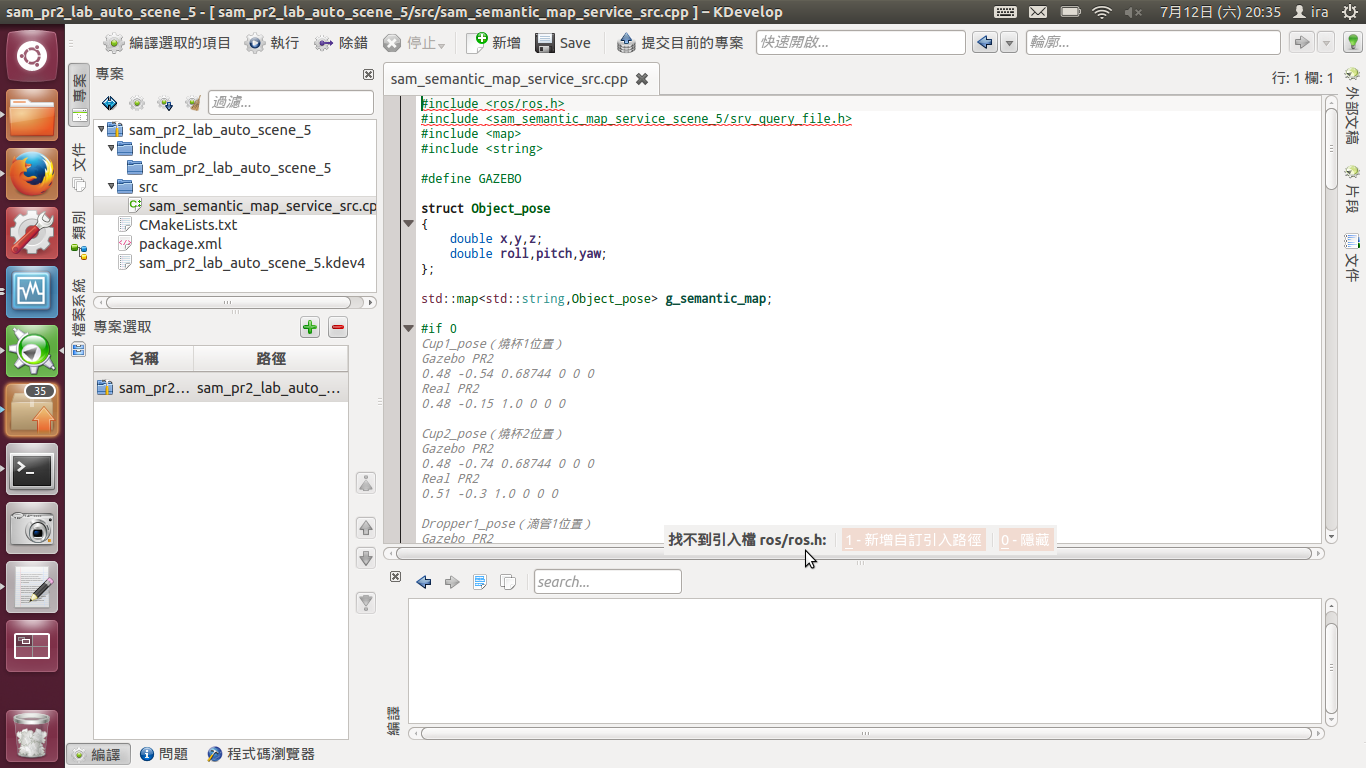Collapse the src folder

coord(111,187)
